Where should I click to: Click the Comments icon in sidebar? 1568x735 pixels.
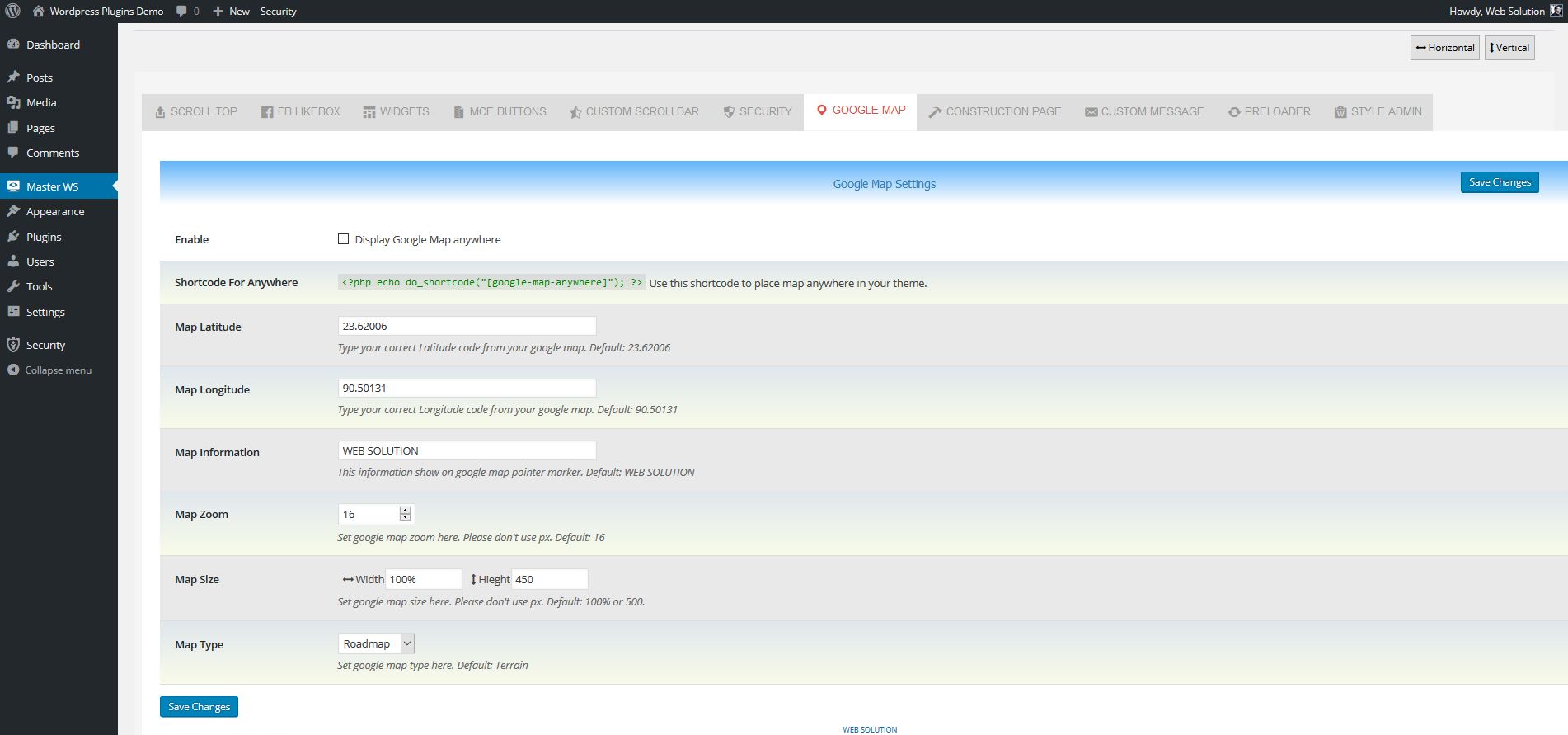pyautogui.click(x=13, y=153)
